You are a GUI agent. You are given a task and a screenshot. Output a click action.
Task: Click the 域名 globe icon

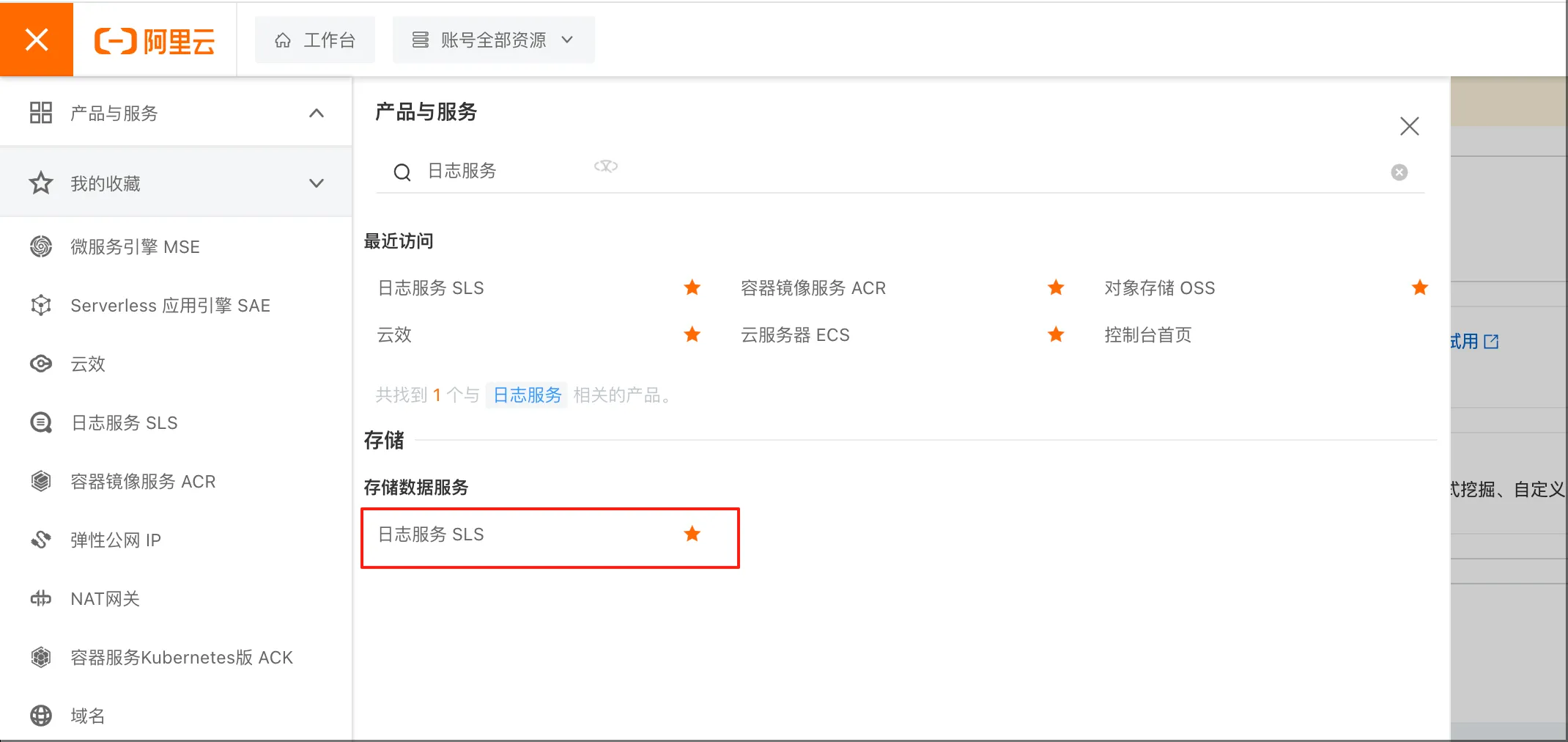coord(41,716)
